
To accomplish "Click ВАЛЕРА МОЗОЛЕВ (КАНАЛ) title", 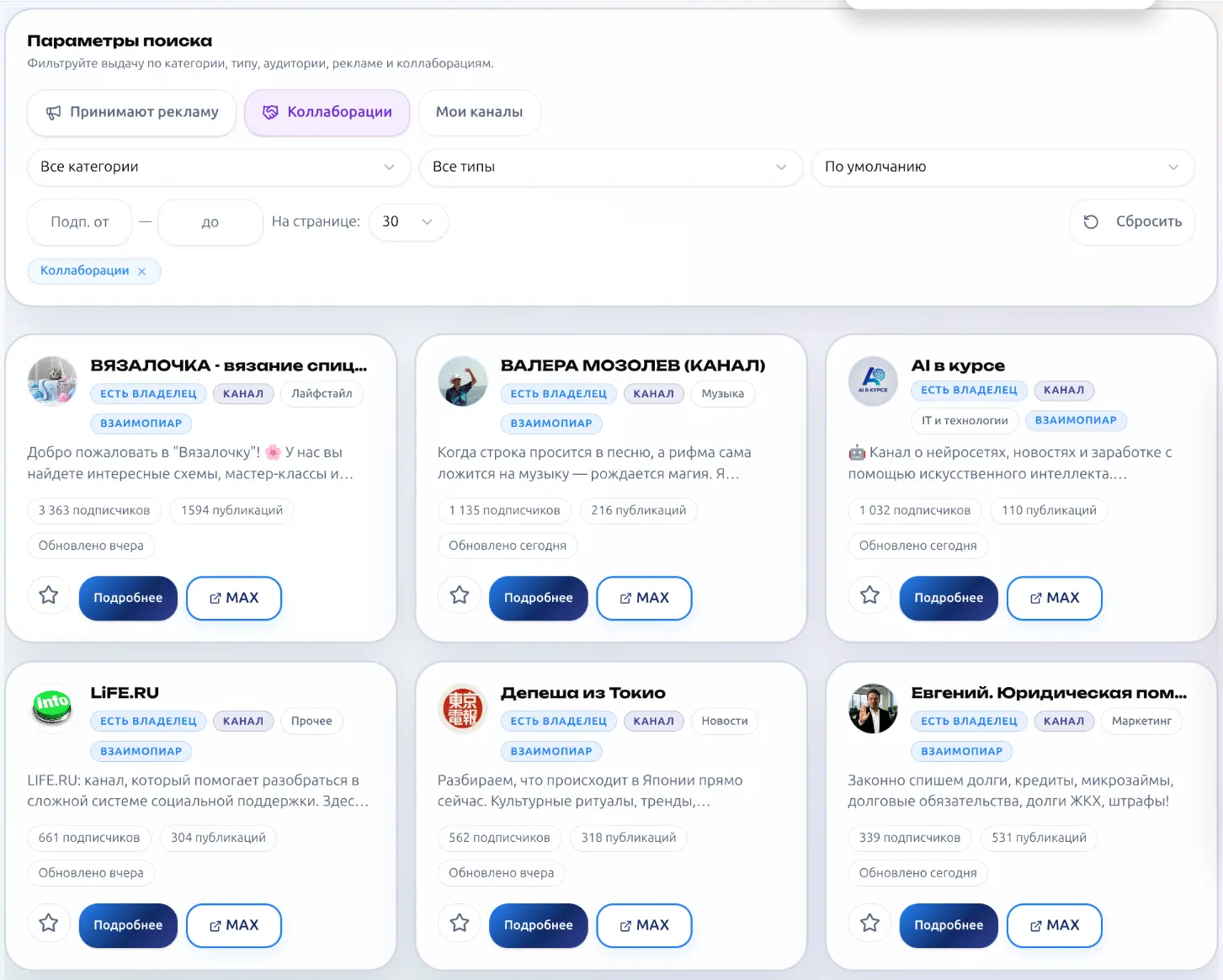I will click(633, 365).
